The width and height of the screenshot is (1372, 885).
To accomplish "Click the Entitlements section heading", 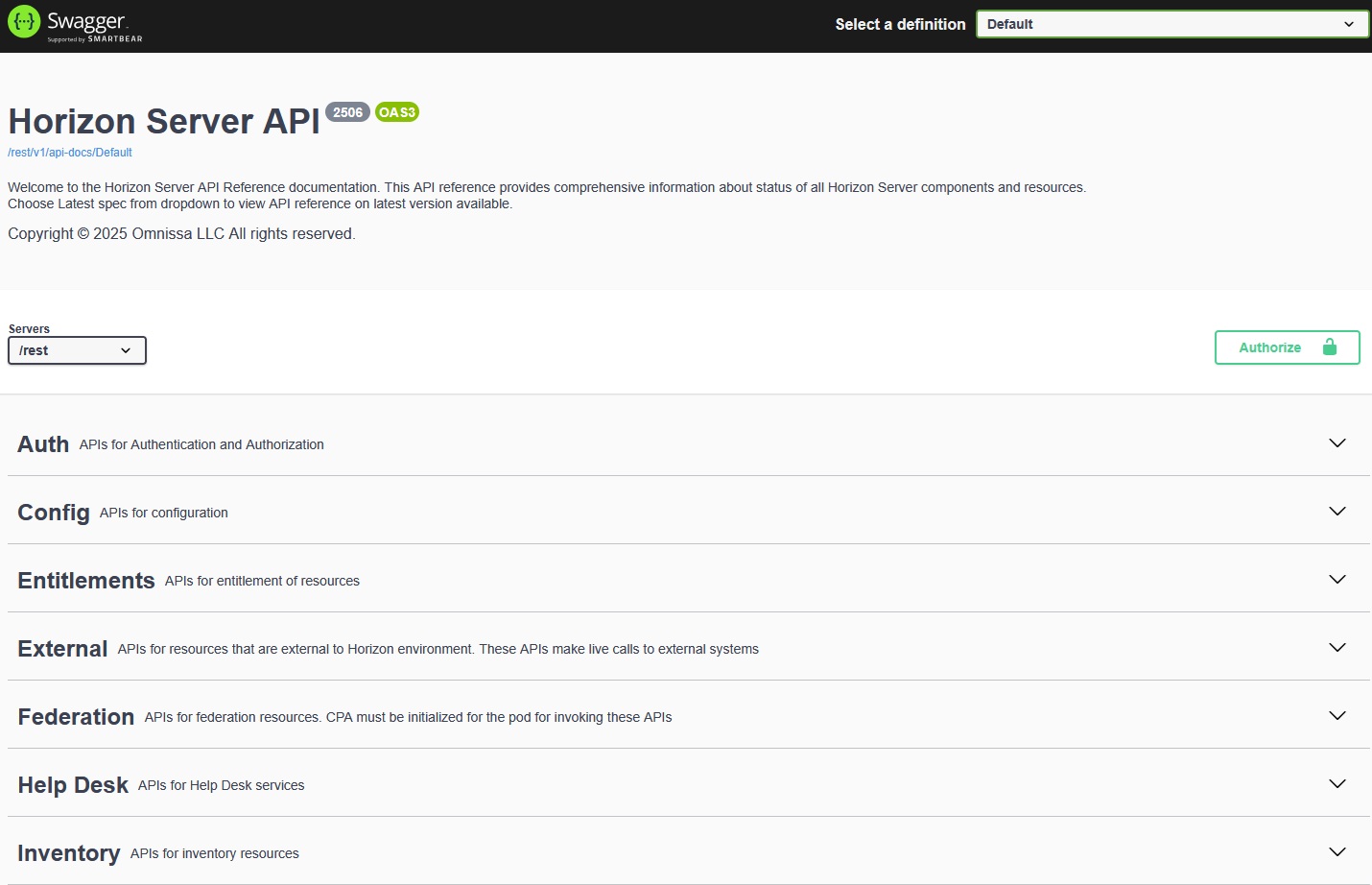I will [x=86, y=581].
